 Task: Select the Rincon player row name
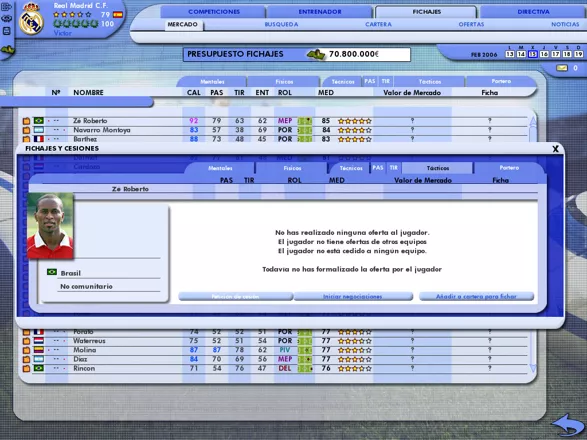[84, 368]
